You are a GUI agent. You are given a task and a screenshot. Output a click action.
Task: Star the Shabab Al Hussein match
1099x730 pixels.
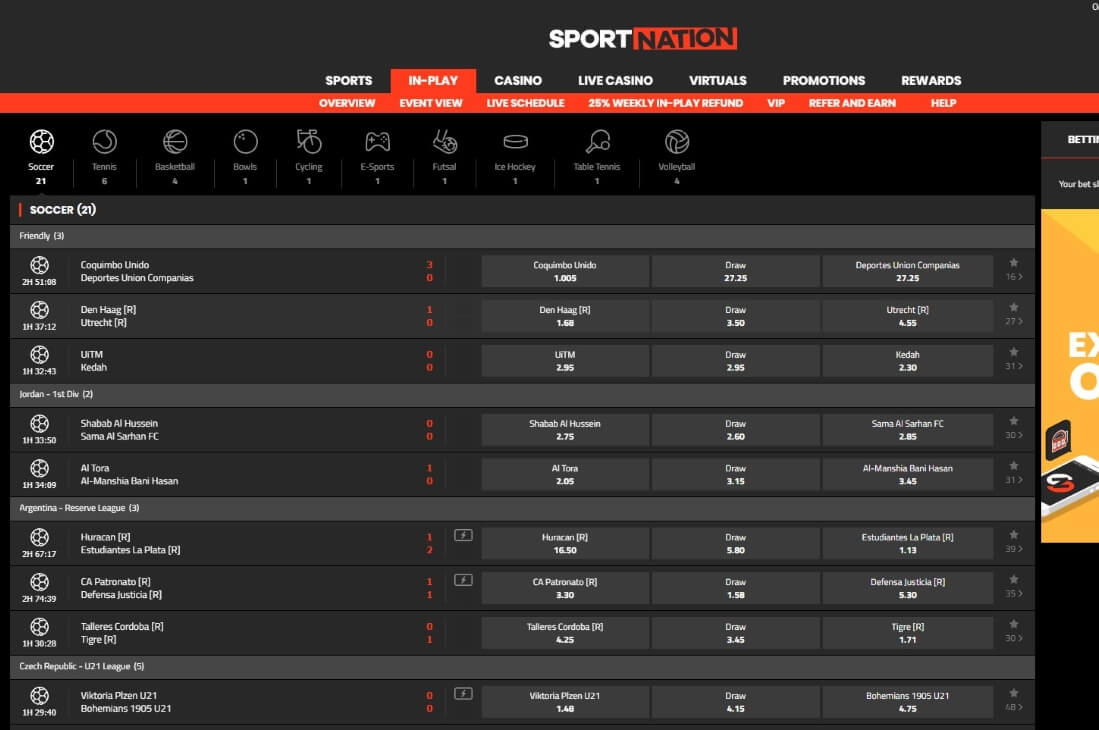tap(1013, 421)
